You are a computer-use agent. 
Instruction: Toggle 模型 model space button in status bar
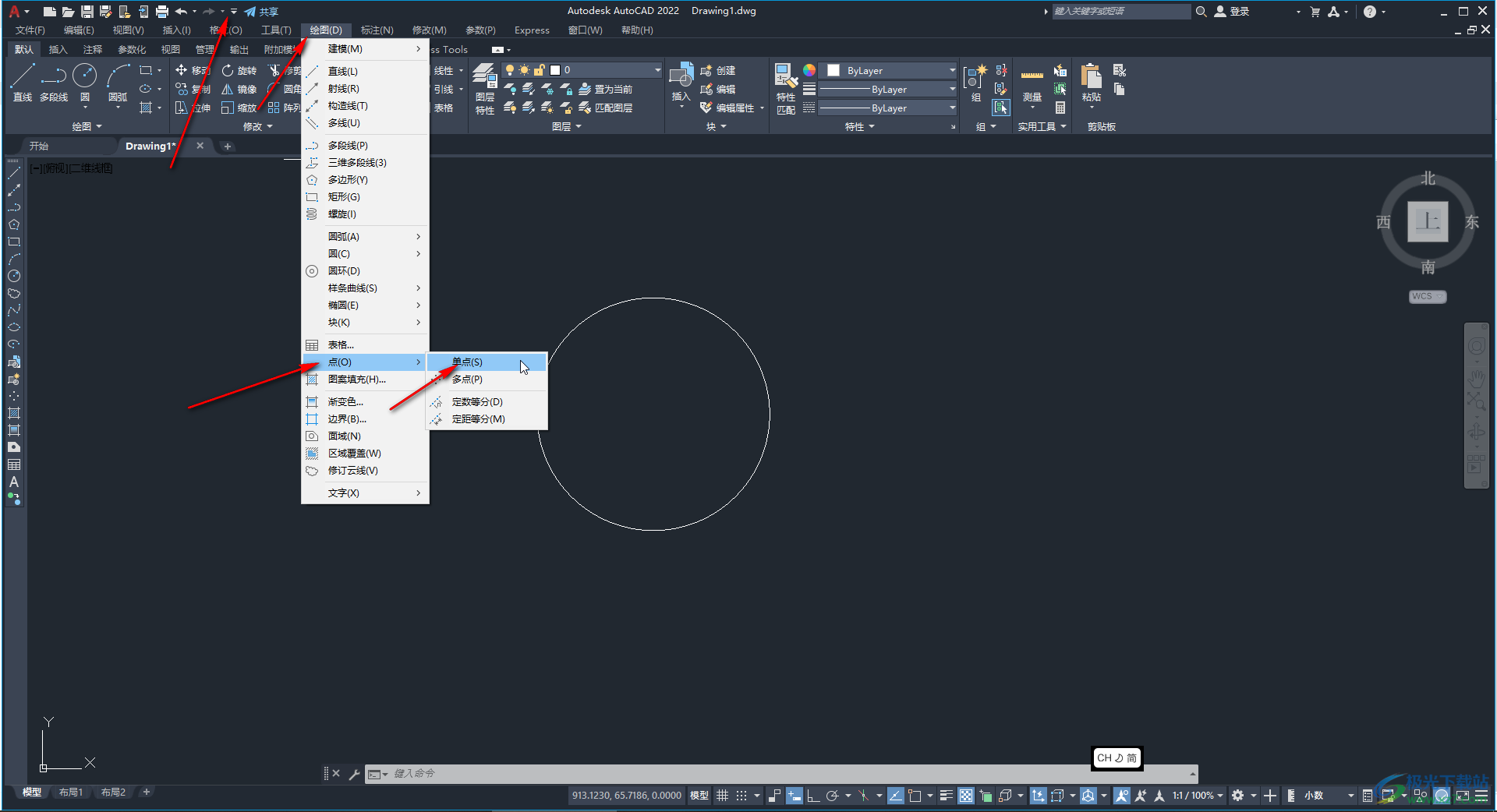point(699,796)
